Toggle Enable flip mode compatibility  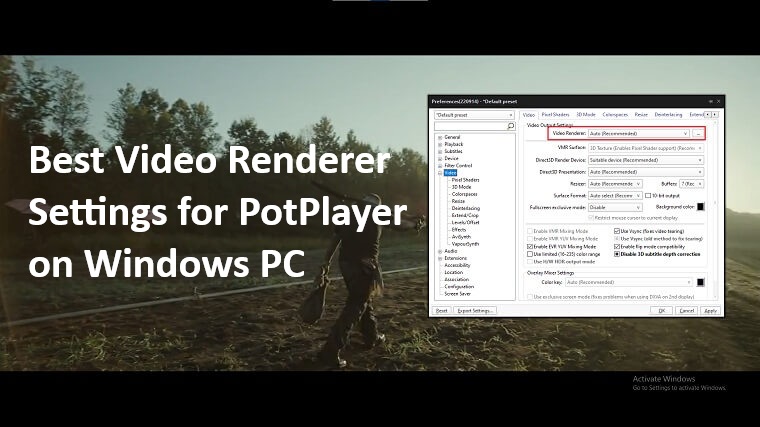[x=617, y=247]
